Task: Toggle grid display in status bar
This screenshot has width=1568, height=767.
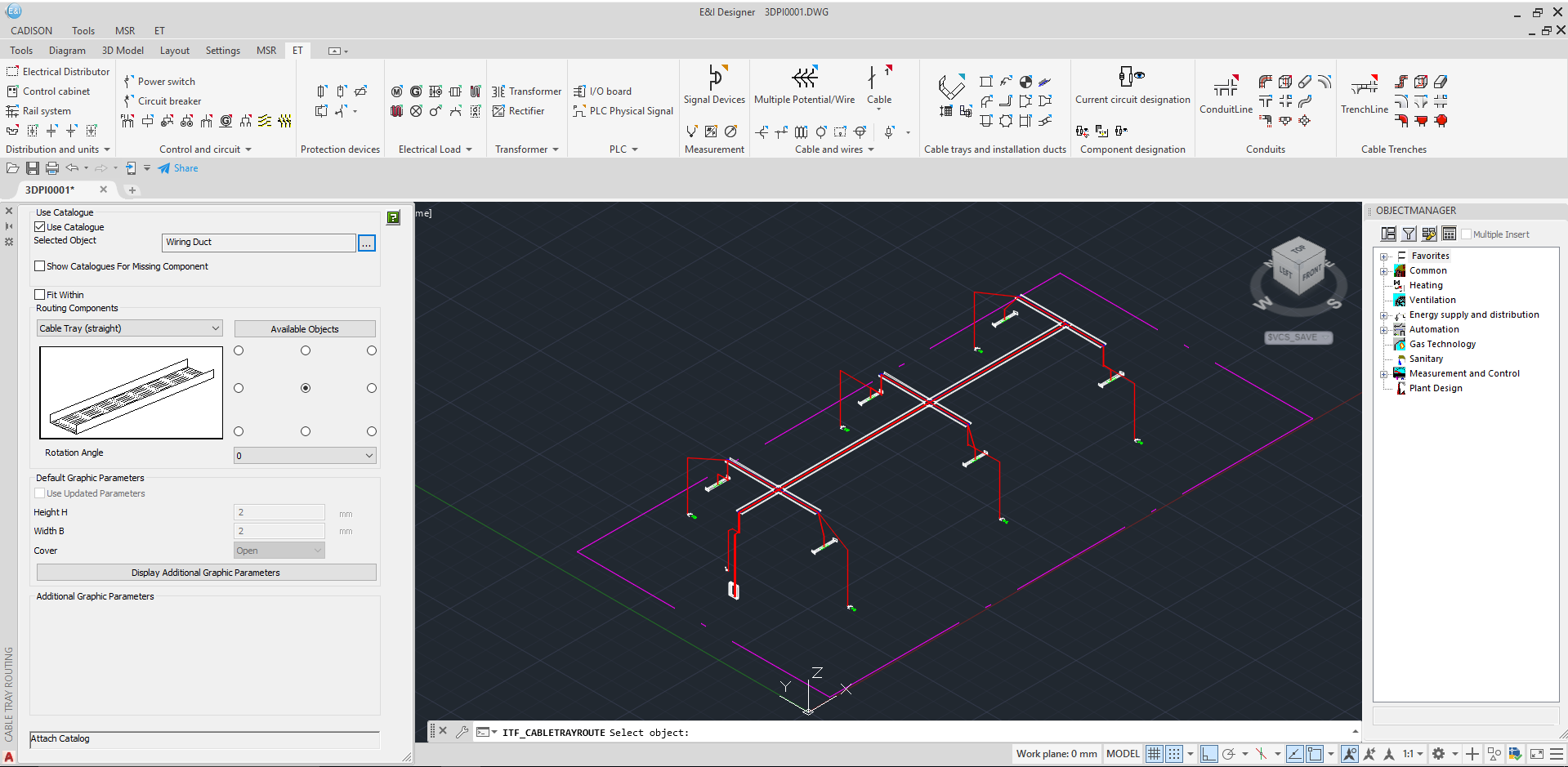Action: click(x=1154, y=754)
